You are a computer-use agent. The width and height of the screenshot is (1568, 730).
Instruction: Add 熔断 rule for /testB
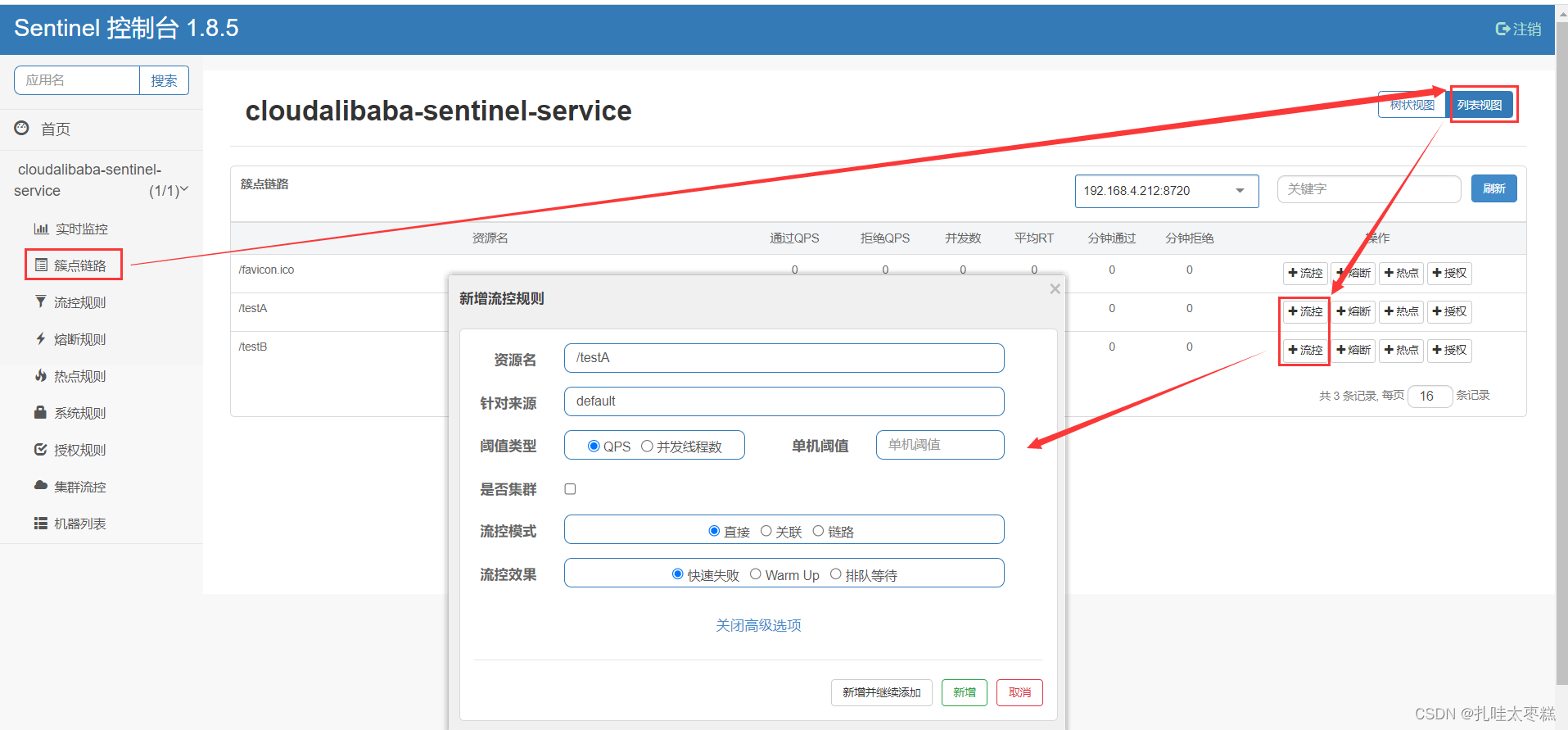point(1353,350)
